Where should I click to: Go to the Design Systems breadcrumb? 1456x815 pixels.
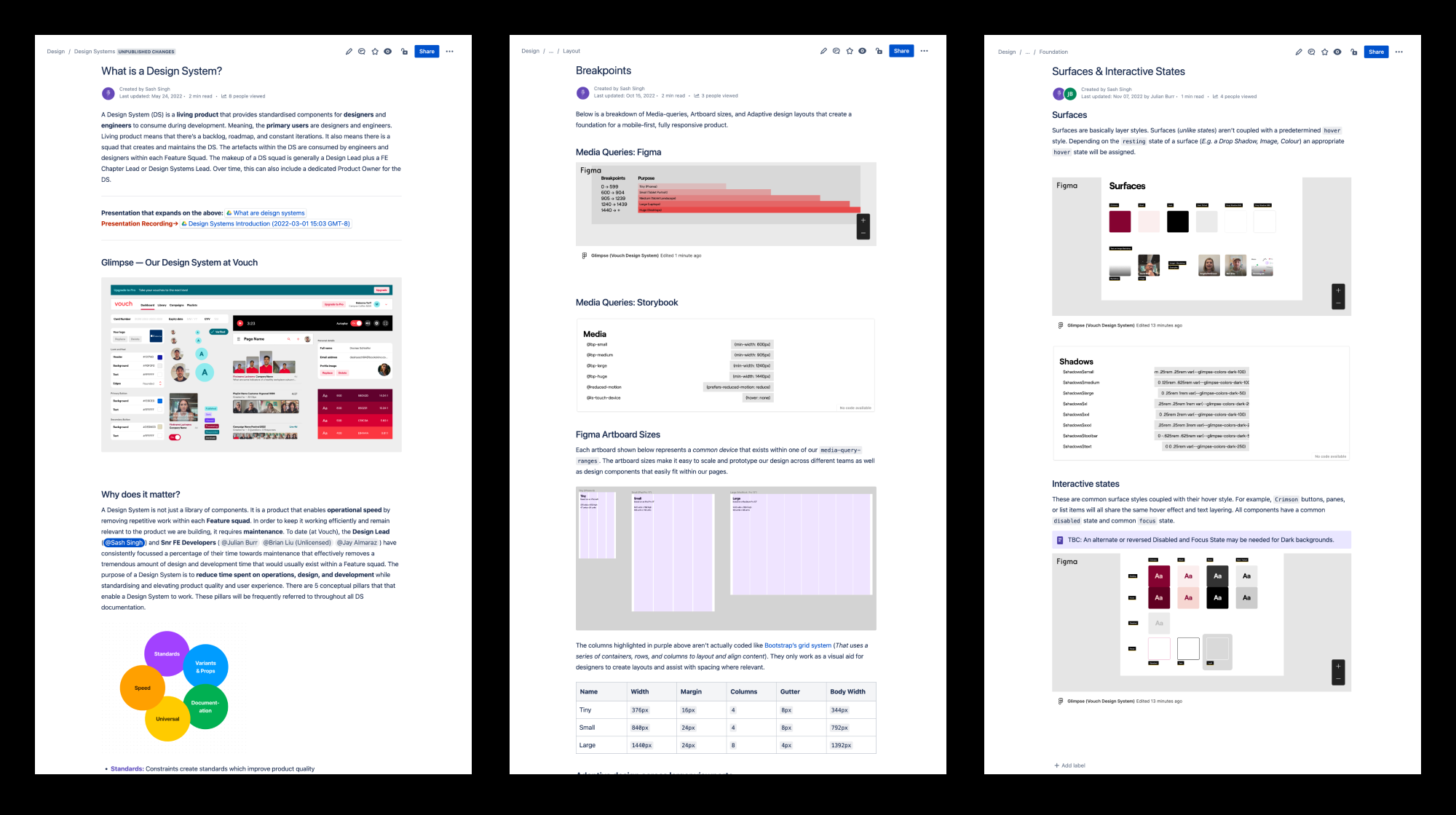point(95,52)
